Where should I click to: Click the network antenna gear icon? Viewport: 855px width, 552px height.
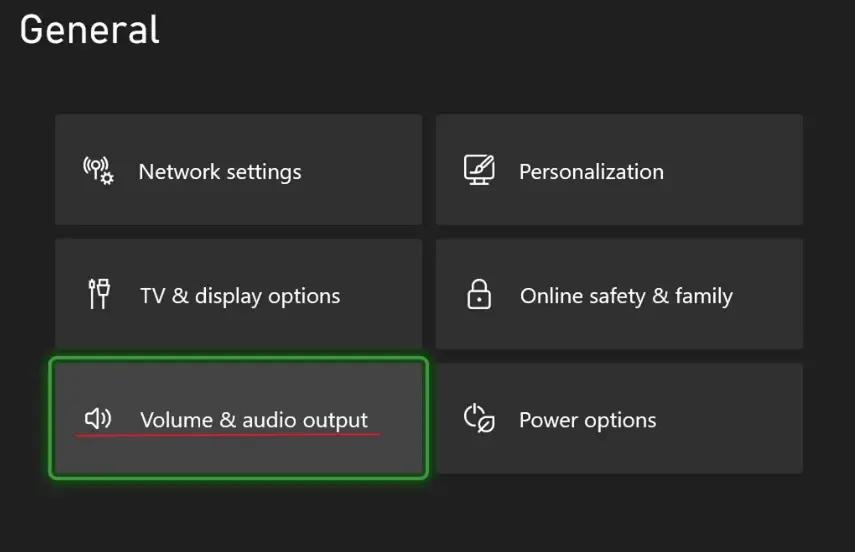(x=98, y=170)
